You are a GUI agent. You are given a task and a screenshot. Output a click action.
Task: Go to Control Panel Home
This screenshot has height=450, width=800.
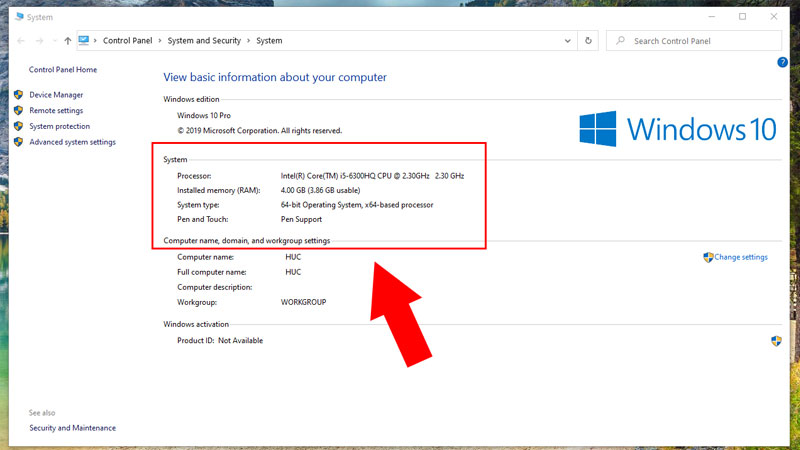click(x=63, y=70)
